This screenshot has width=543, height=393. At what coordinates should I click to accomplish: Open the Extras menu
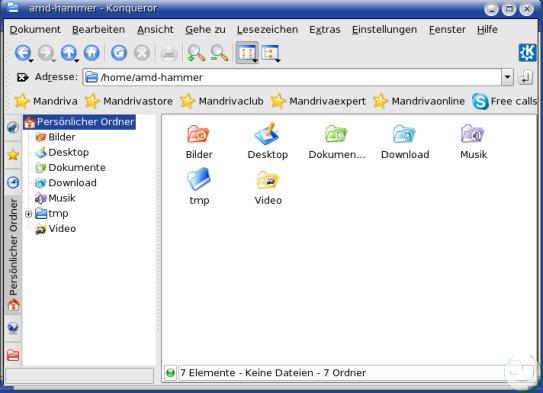(x=324, y=30)
